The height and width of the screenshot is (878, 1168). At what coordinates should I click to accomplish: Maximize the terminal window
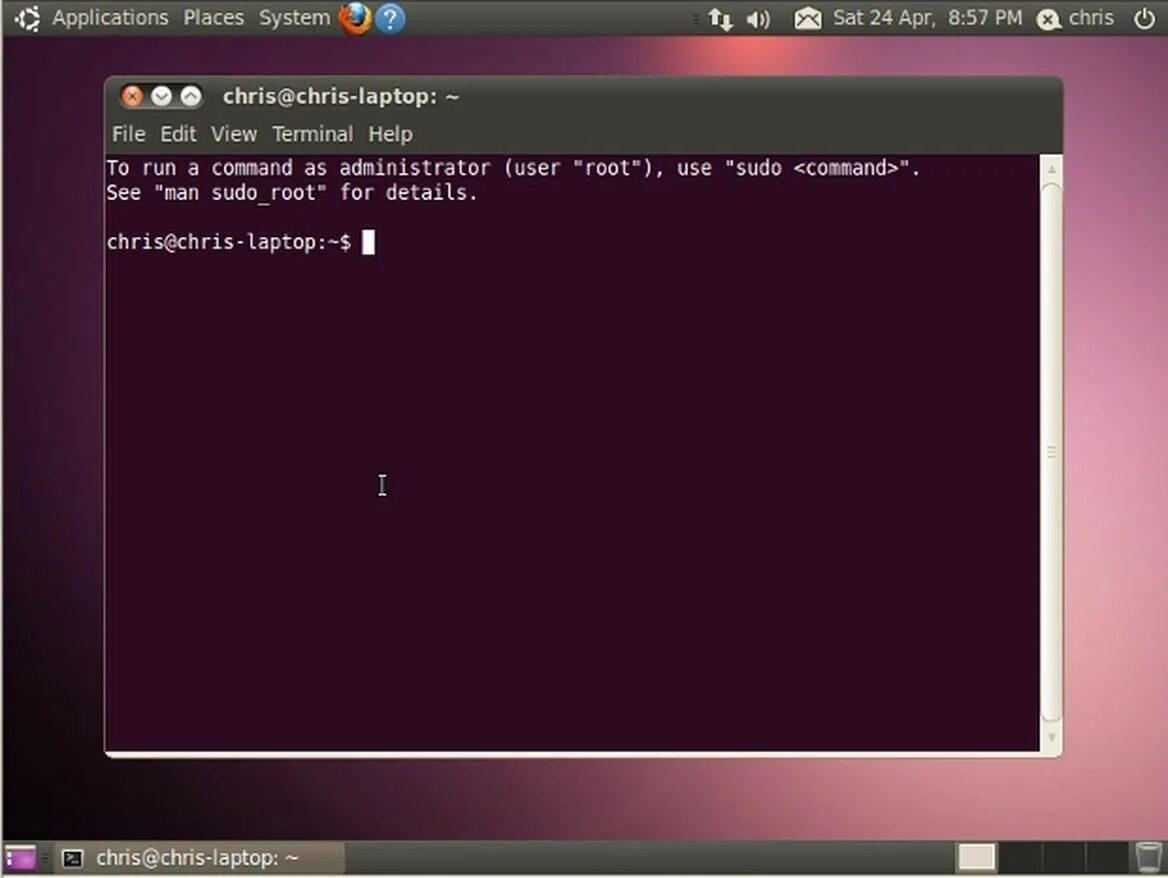(x=191, y=96)
